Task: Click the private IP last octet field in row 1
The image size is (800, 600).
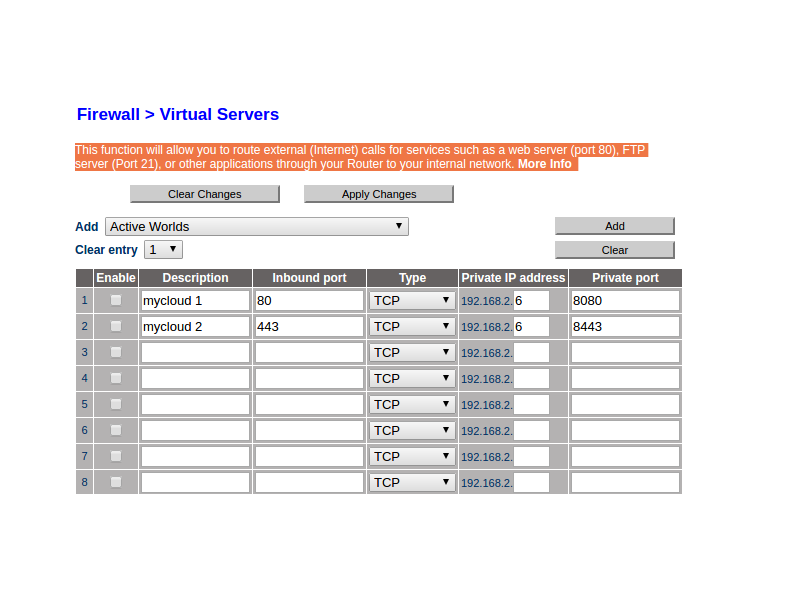Action: [531, 301]
